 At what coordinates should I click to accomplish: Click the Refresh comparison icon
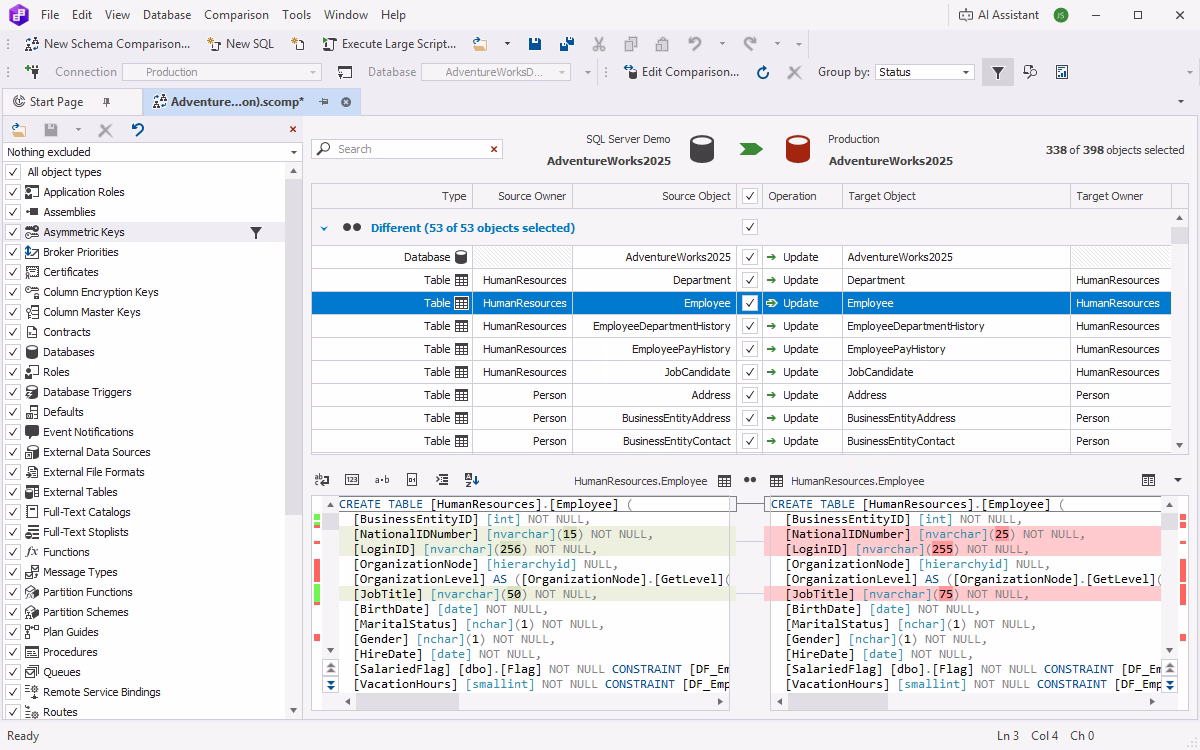click(763, 72)
